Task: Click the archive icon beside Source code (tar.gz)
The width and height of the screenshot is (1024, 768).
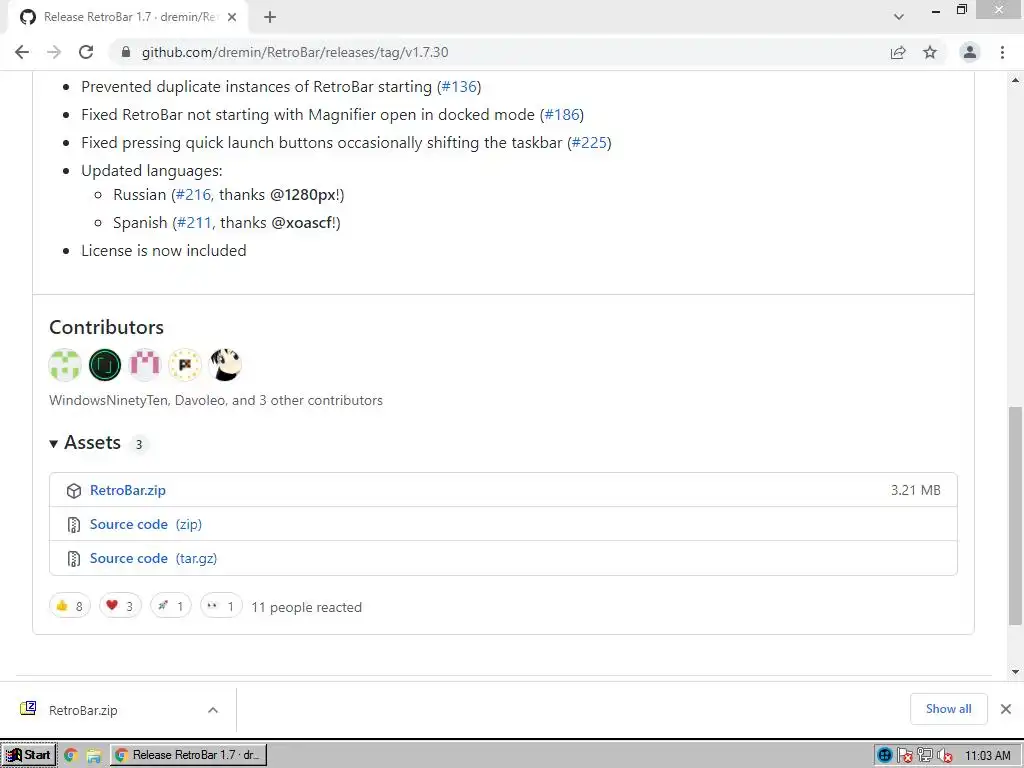Action: pyautogui.click(x=74, y=558)
